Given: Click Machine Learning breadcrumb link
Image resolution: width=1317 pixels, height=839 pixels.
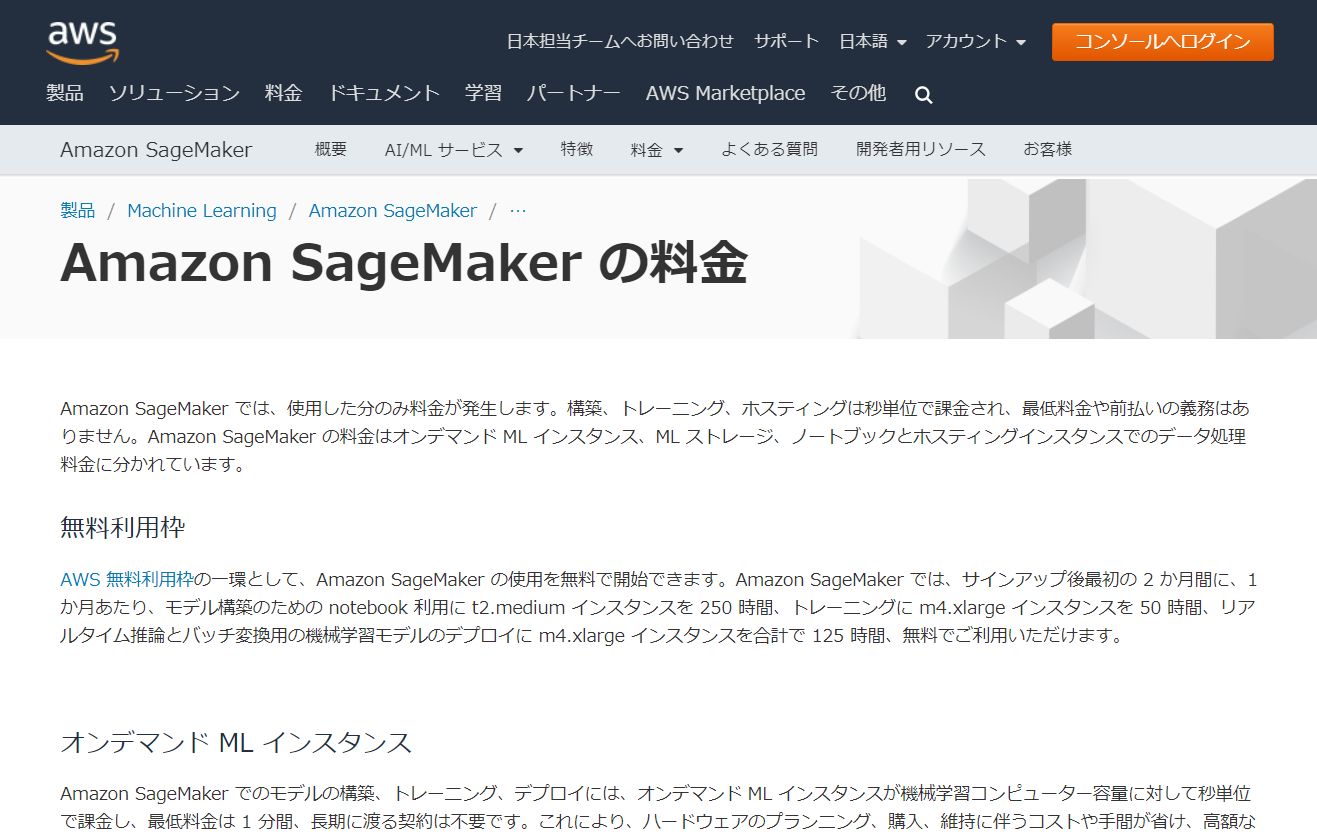Looking at the screenshot, I should pyautogui.click(x=202, y=211).
